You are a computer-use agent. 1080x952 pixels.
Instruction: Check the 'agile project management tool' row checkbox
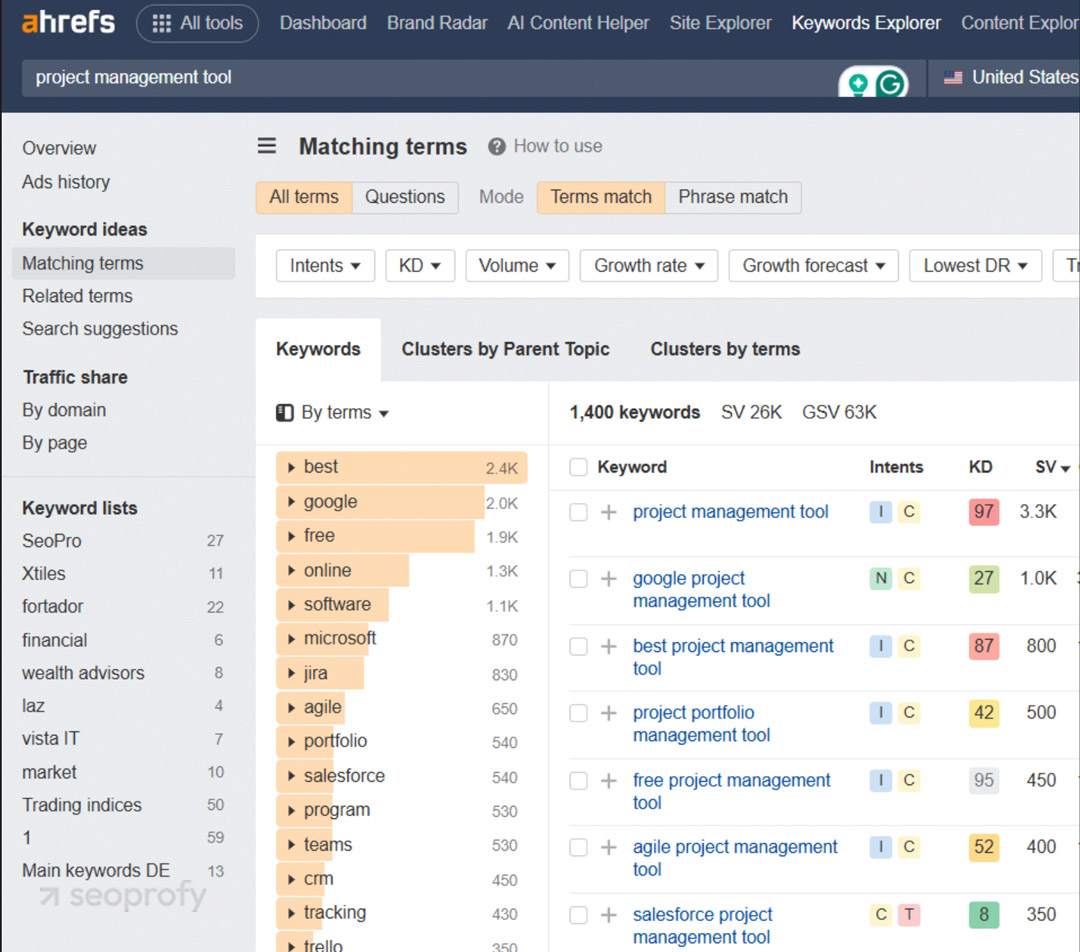tap(579, 847)
